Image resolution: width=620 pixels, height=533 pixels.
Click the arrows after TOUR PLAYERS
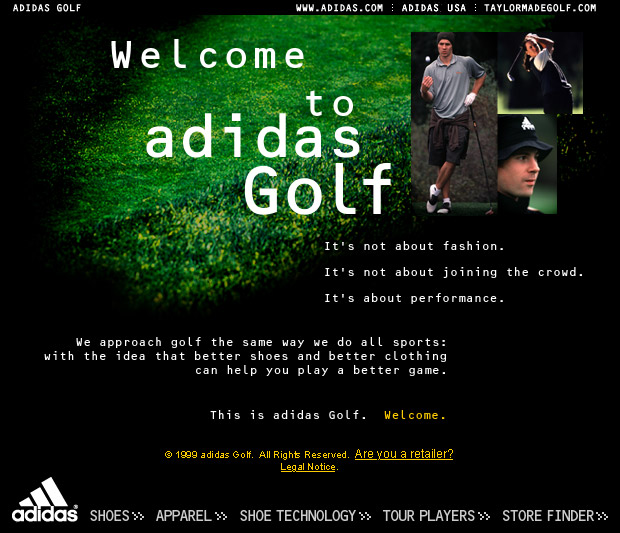click(484, 516)
